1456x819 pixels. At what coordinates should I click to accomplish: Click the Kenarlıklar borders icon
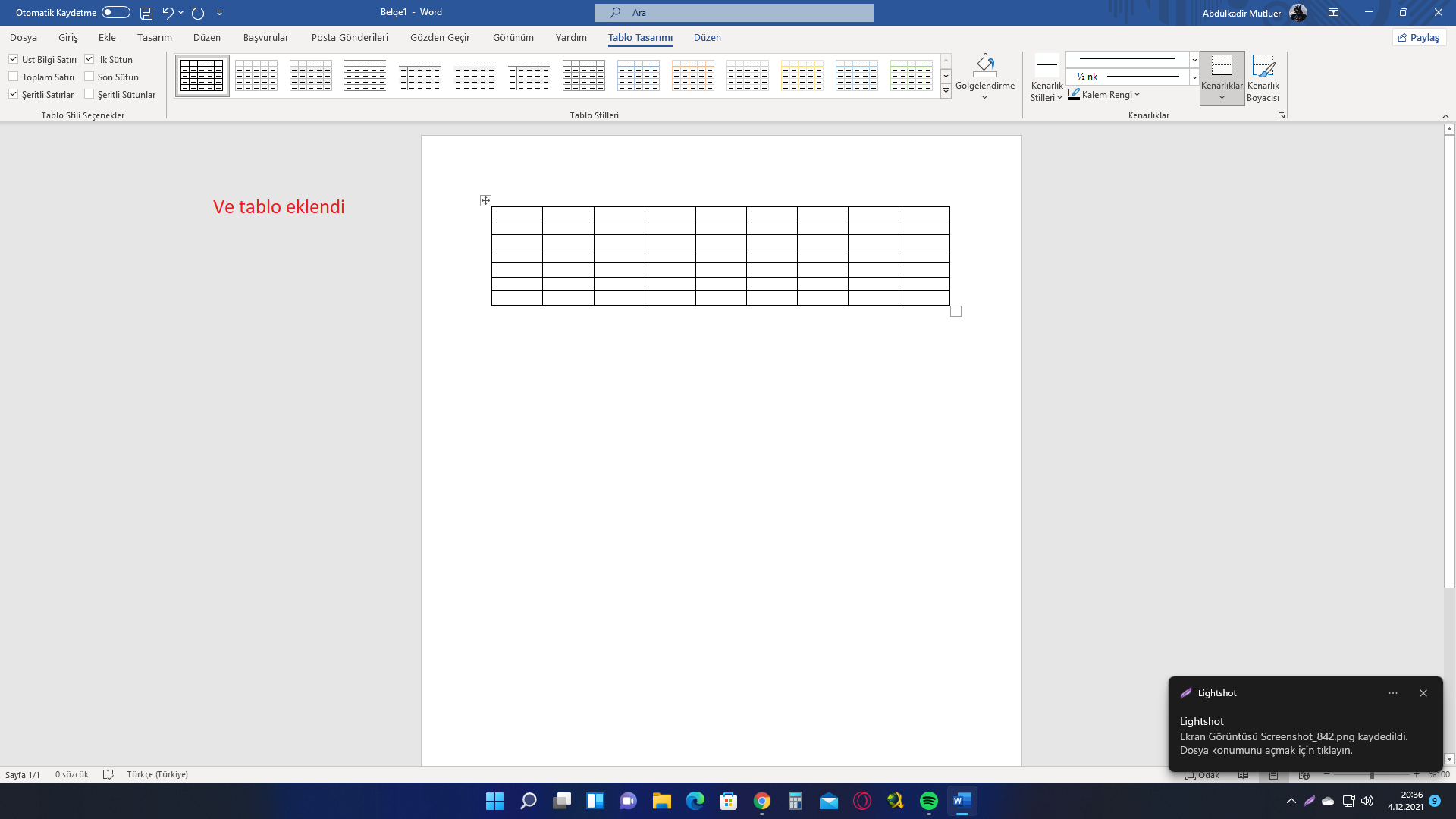(x=1222, y=66)
